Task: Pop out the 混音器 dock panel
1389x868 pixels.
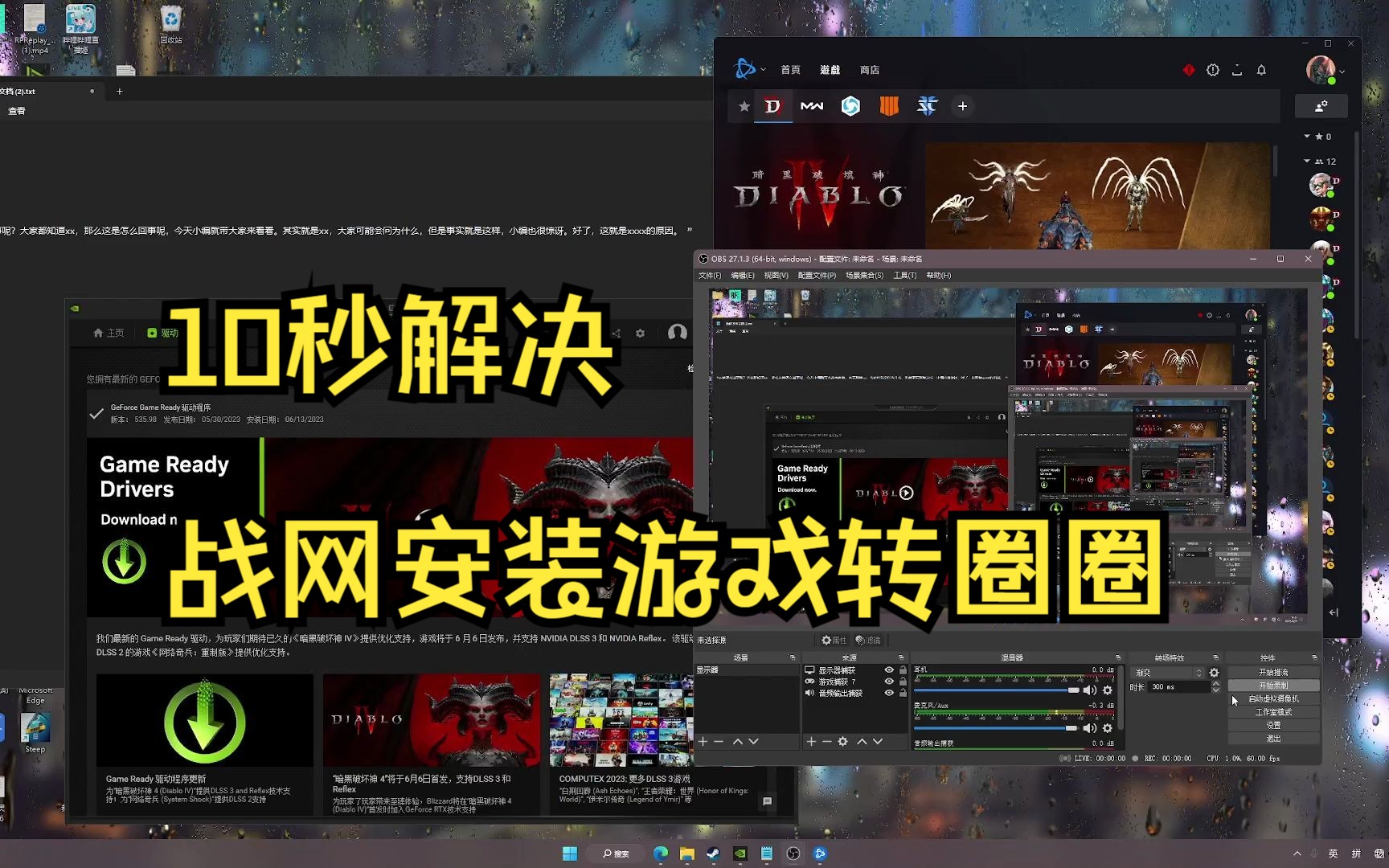Action: coord(1118,657)
